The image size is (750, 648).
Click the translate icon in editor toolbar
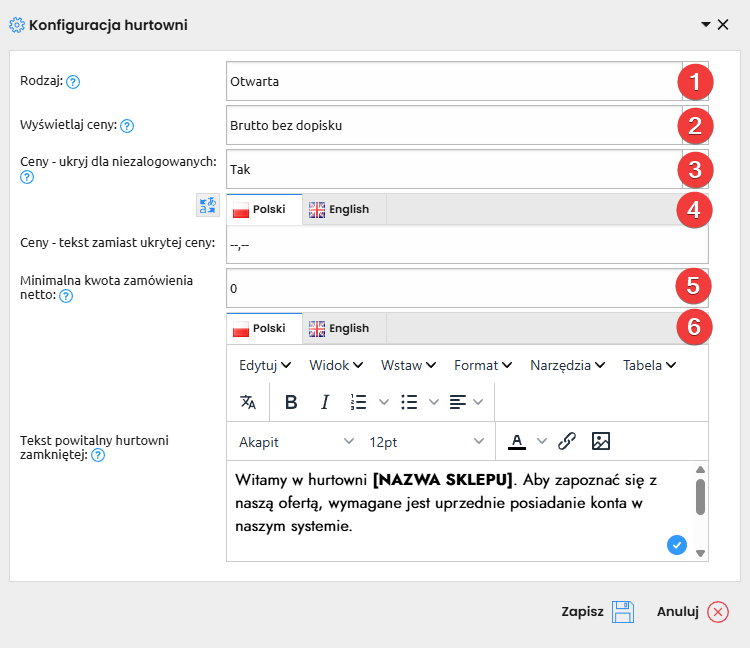pyautogui.click(x=248, y=402)
